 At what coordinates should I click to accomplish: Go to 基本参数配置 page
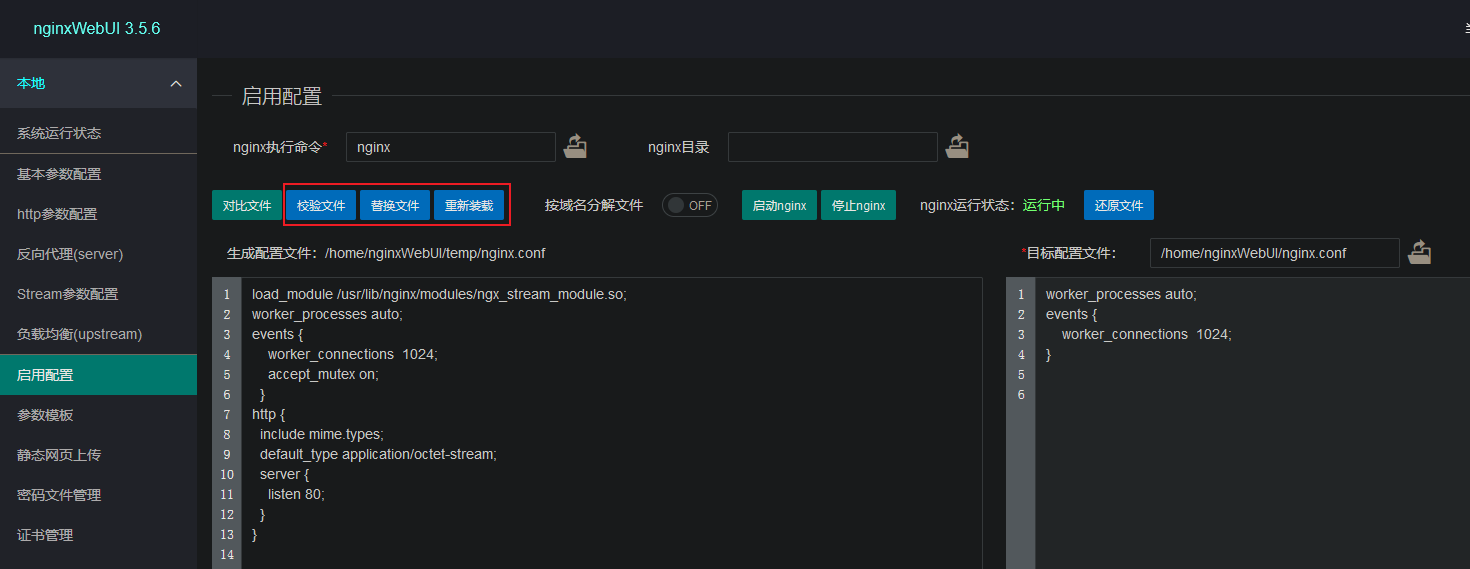point(59,174)
